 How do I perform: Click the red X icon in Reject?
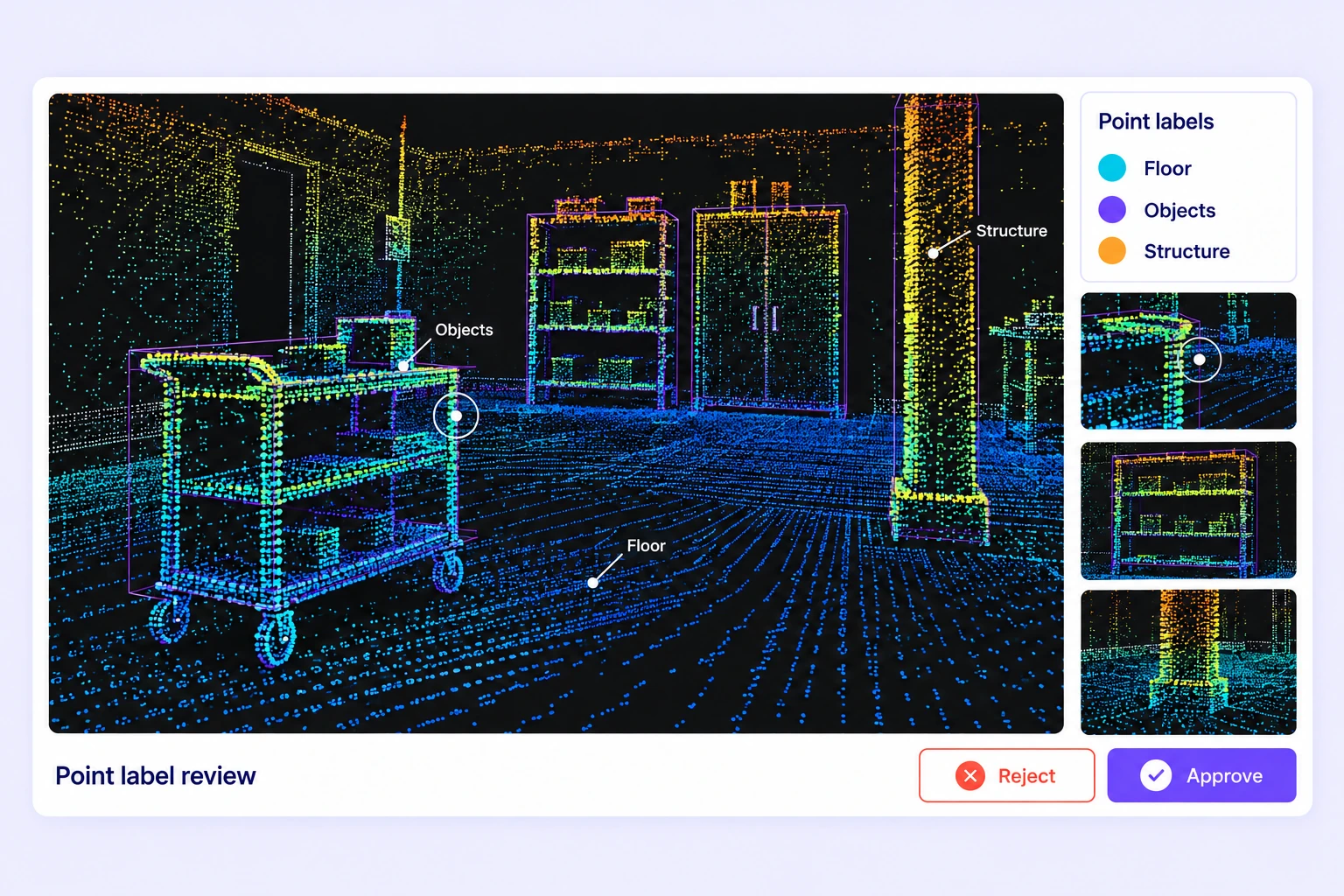[970, 775]
